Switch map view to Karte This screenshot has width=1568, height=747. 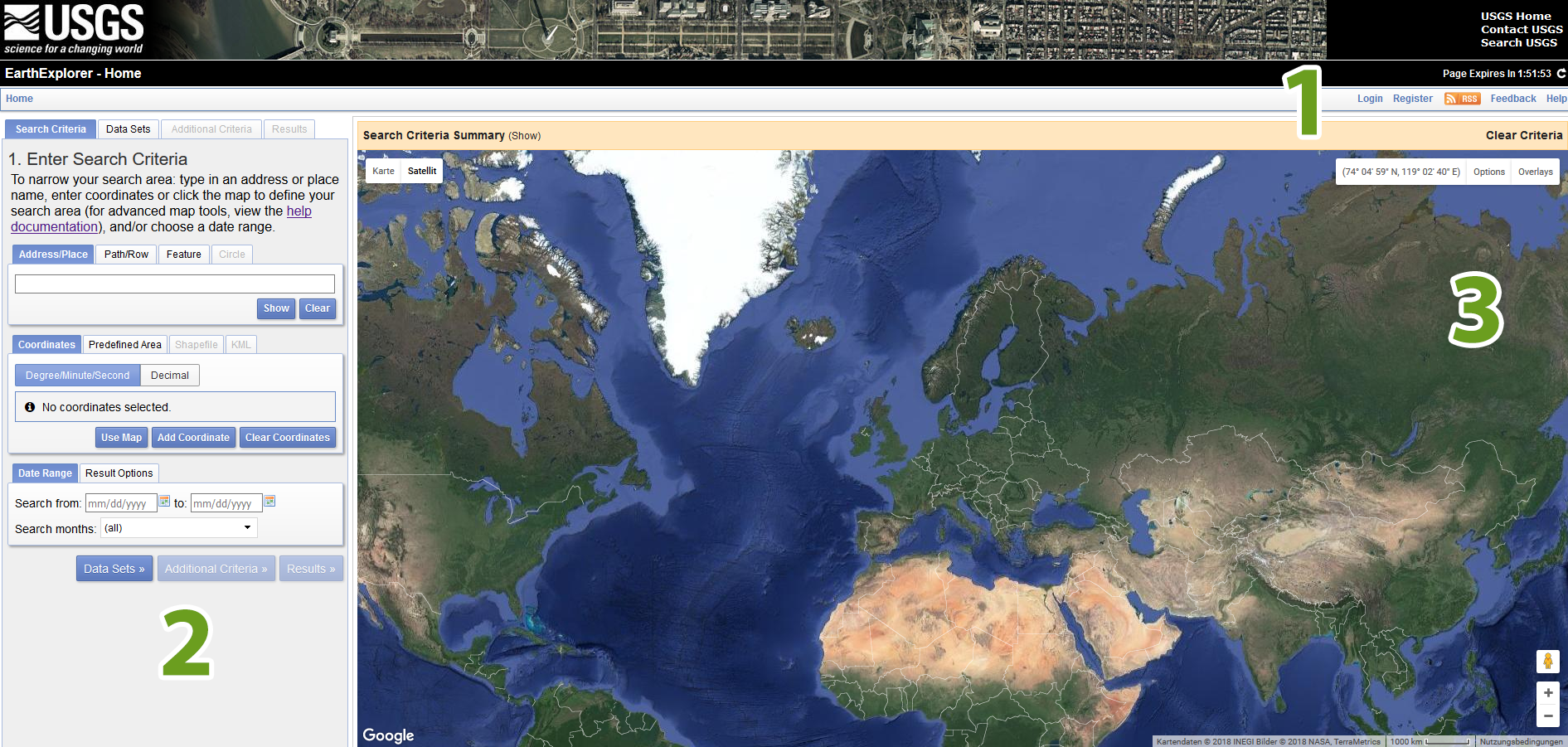(383, 172)
